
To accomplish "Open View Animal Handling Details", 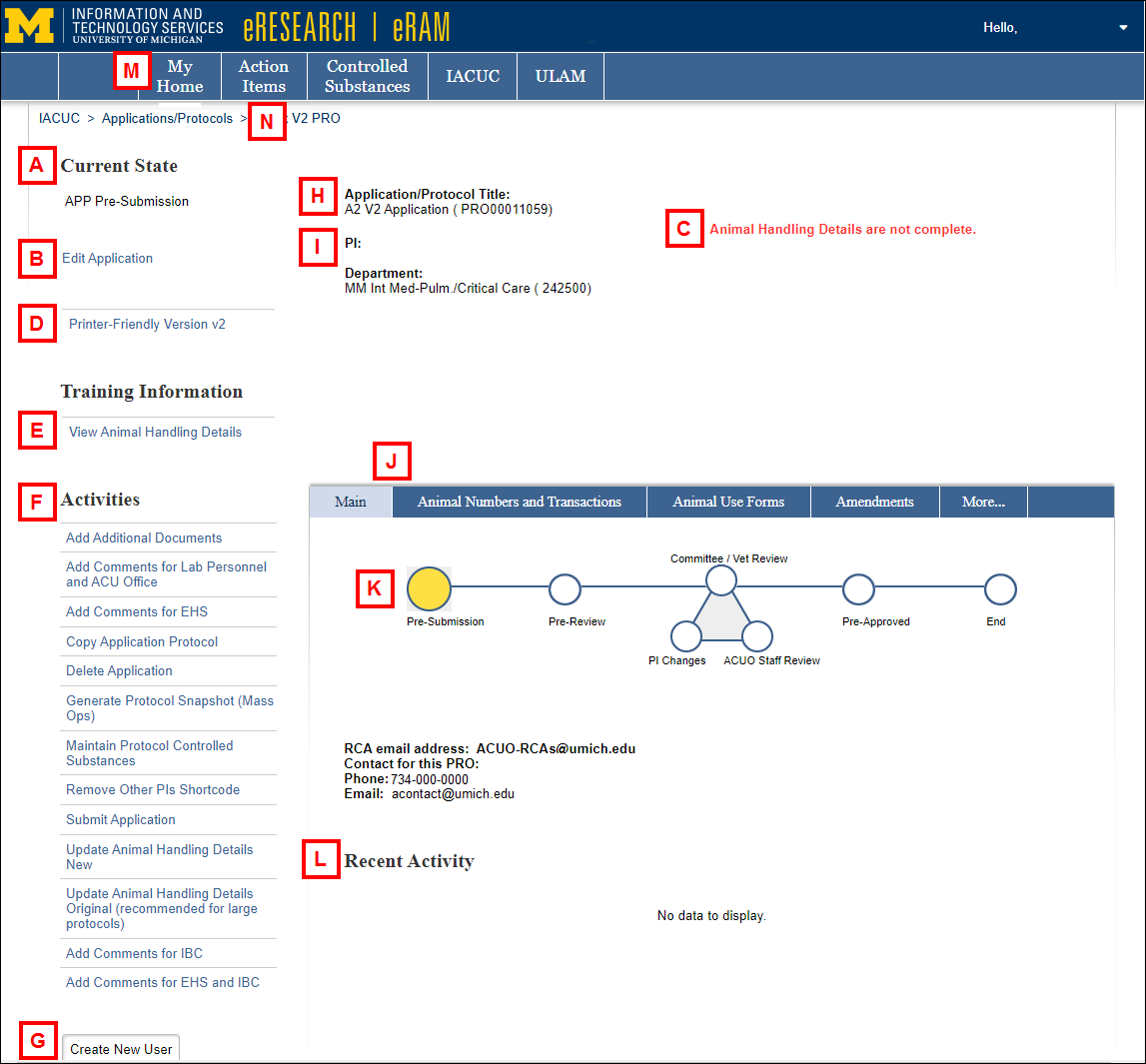I will click(x=154, y=432).
